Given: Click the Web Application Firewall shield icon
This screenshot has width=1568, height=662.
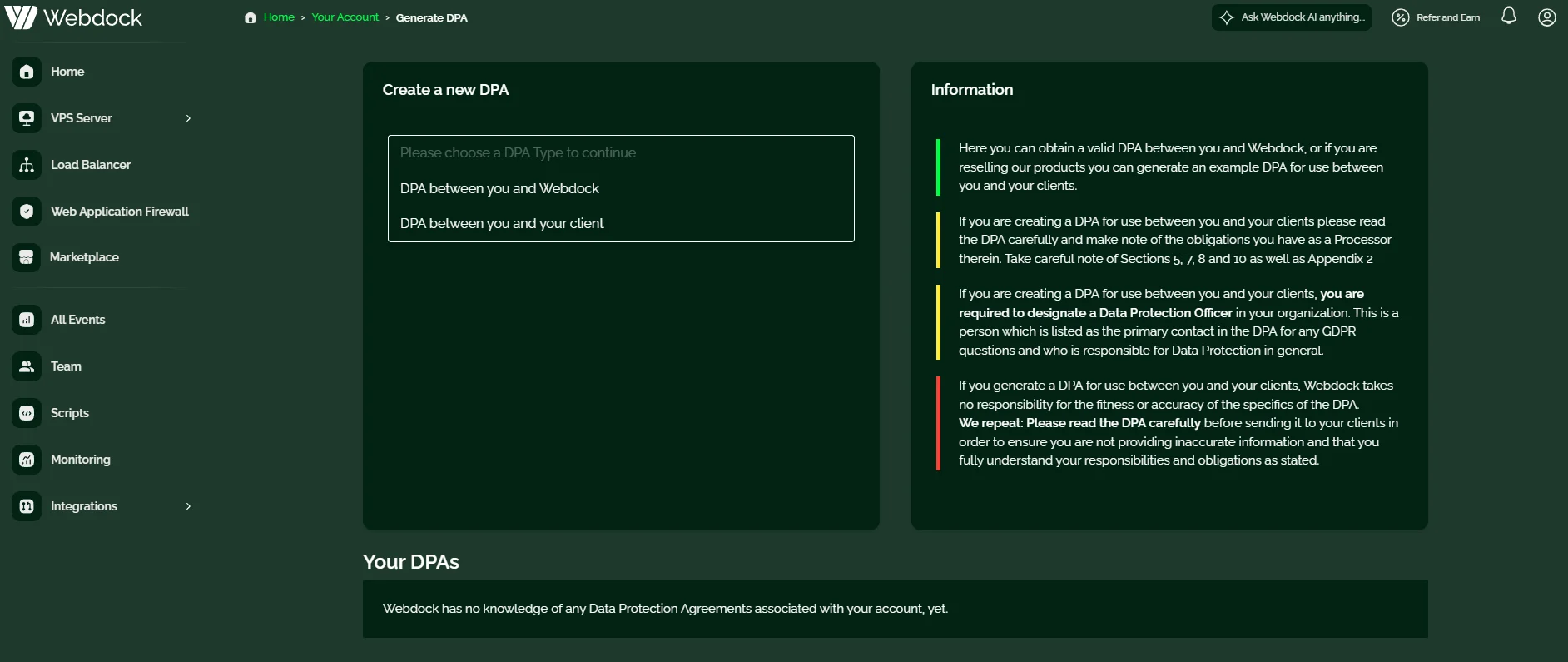Looking at the screenshot, I should click(27, 212).
